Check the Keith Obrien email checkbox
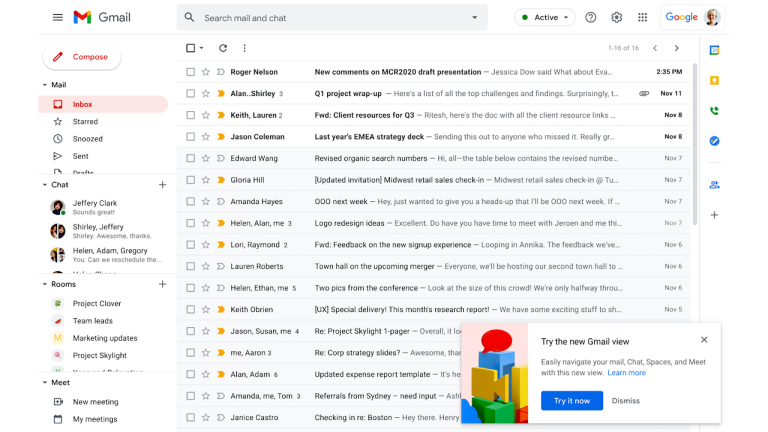The height and width of the screenshot is (432, 768). pyautogui.click(x=191, y=310)
